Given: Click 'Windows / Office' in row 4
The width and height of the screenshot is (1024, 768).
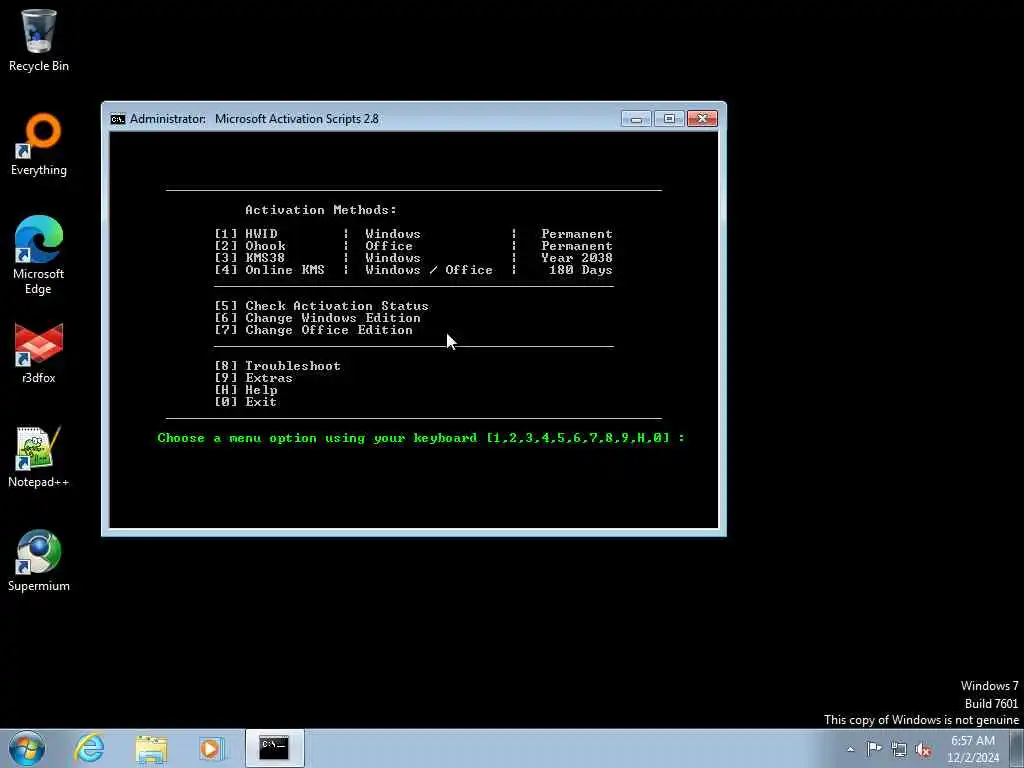Looking at the screenshot, I should click(x=429, y=270).
